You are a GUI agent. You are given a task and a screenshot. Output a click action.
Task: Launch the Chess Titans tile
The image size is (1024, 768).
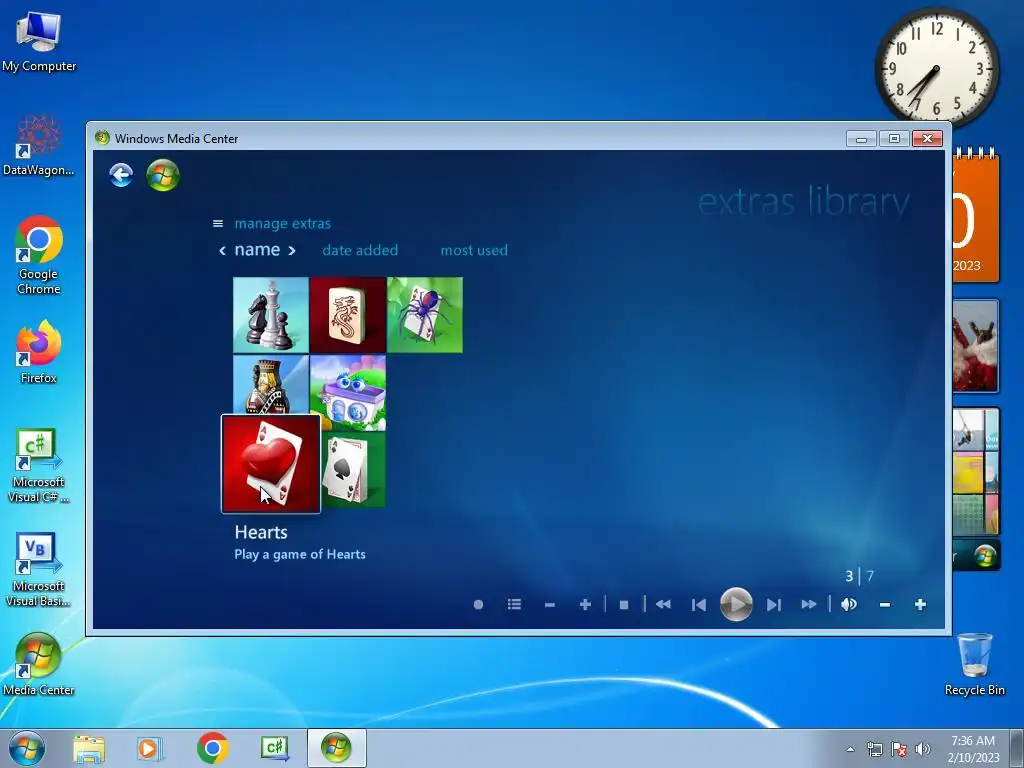click(270, 315)
